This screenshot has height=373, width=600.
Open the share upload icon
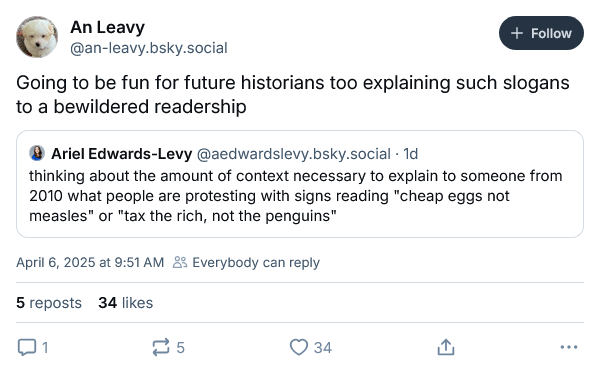click(446, 347)
